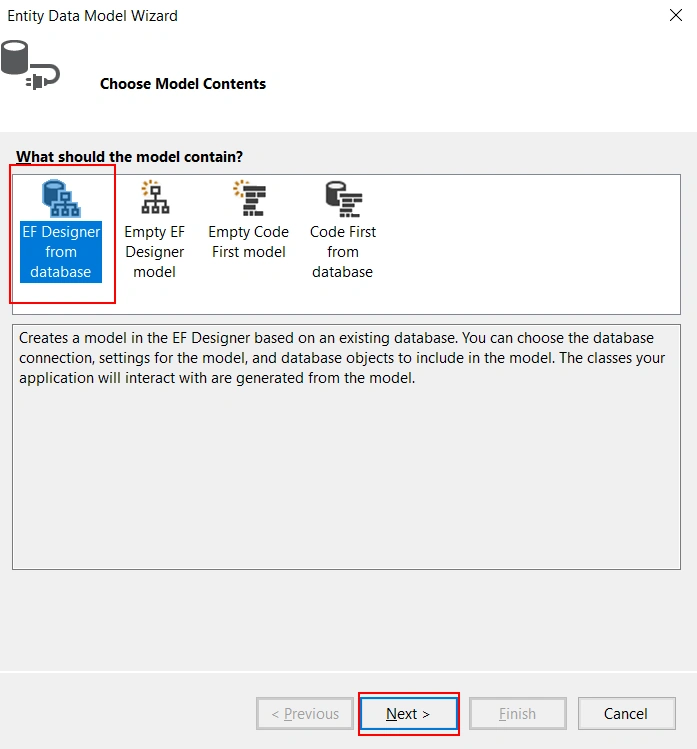Viewport: 697px width, 749px height.
Task: Click the 'Empty EF Designer model' label
Action: [x=154, y=252]
